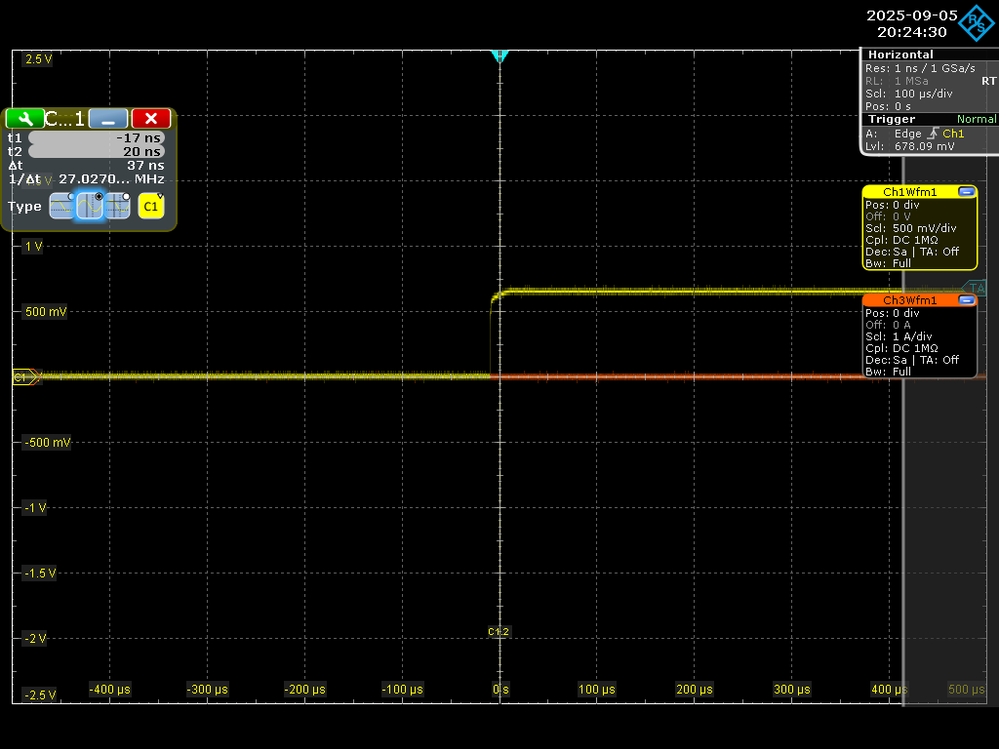Click the -400 µs time axis label
Screen dimensions: 999x749
110,689
